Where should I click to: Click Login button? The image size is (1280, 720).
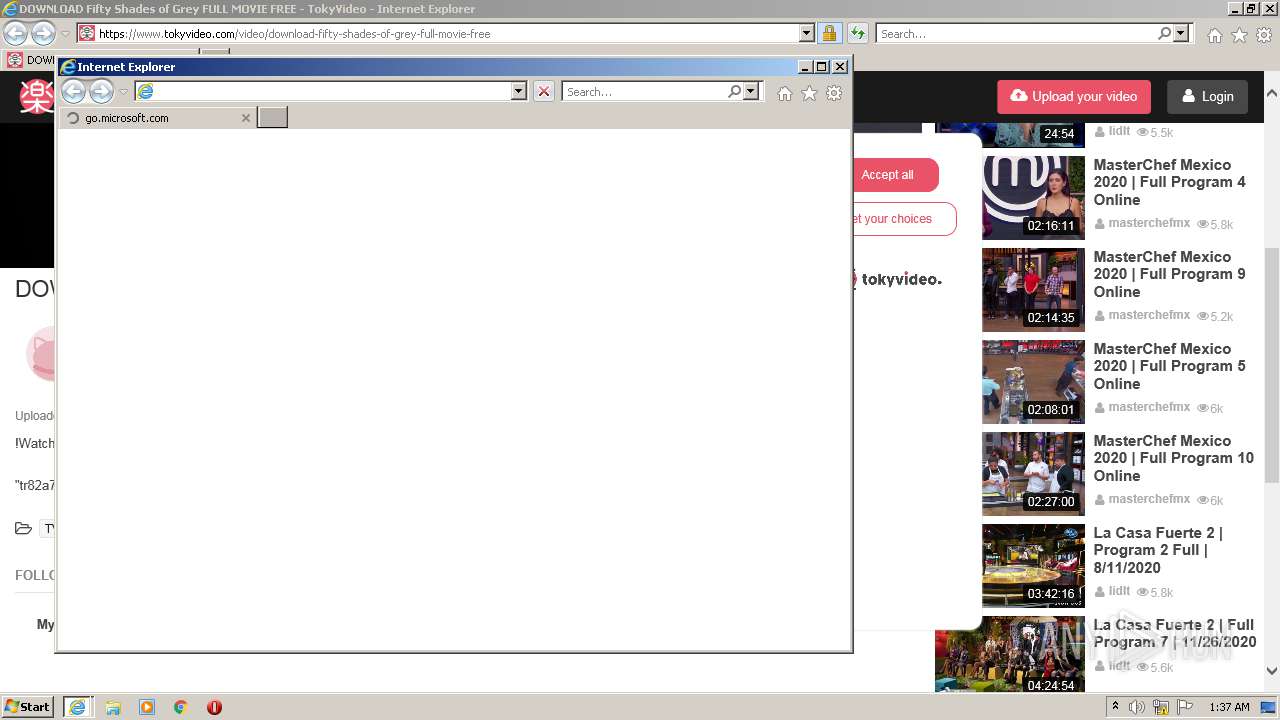(x=1207, y=96)
